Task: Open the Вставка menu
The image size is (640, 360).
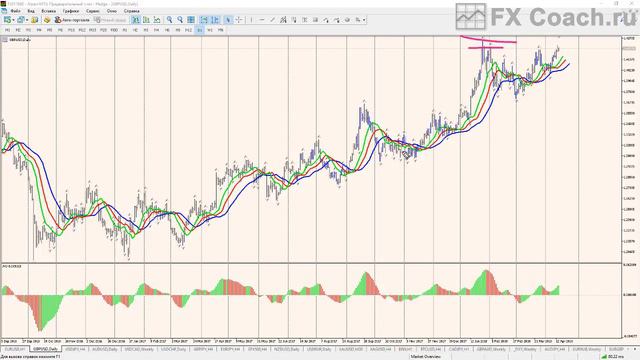Action: click(49, 11)
